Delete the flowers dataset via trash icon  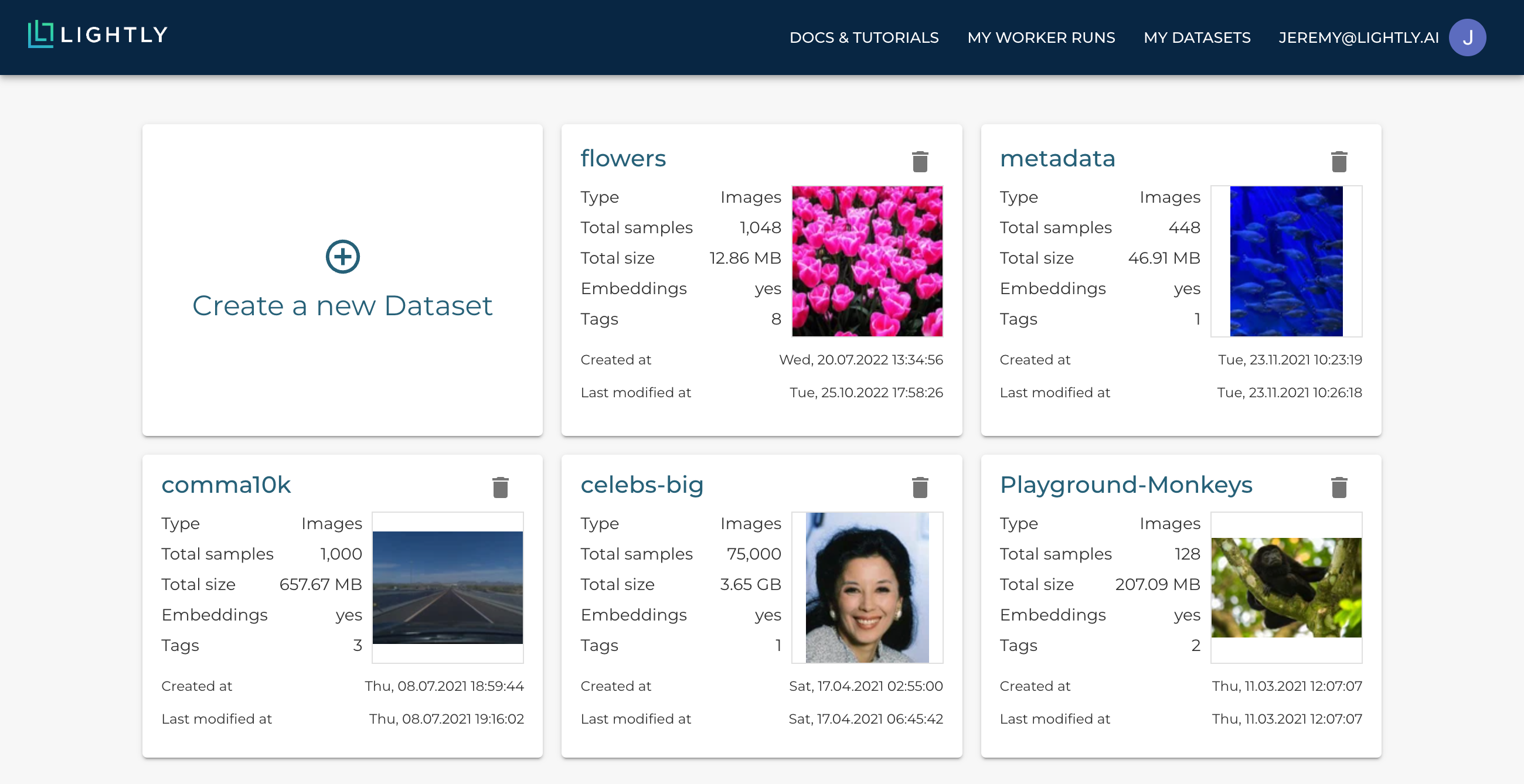click(x=919, y=161)
